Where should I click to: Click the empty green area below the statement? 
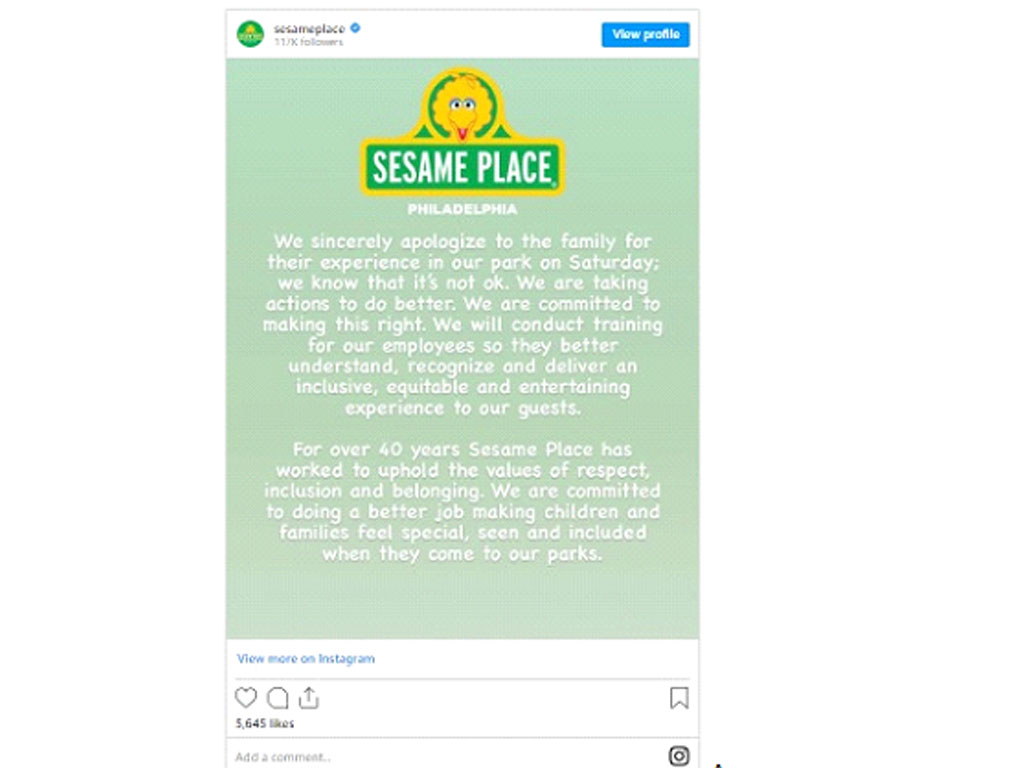point(462,603)
